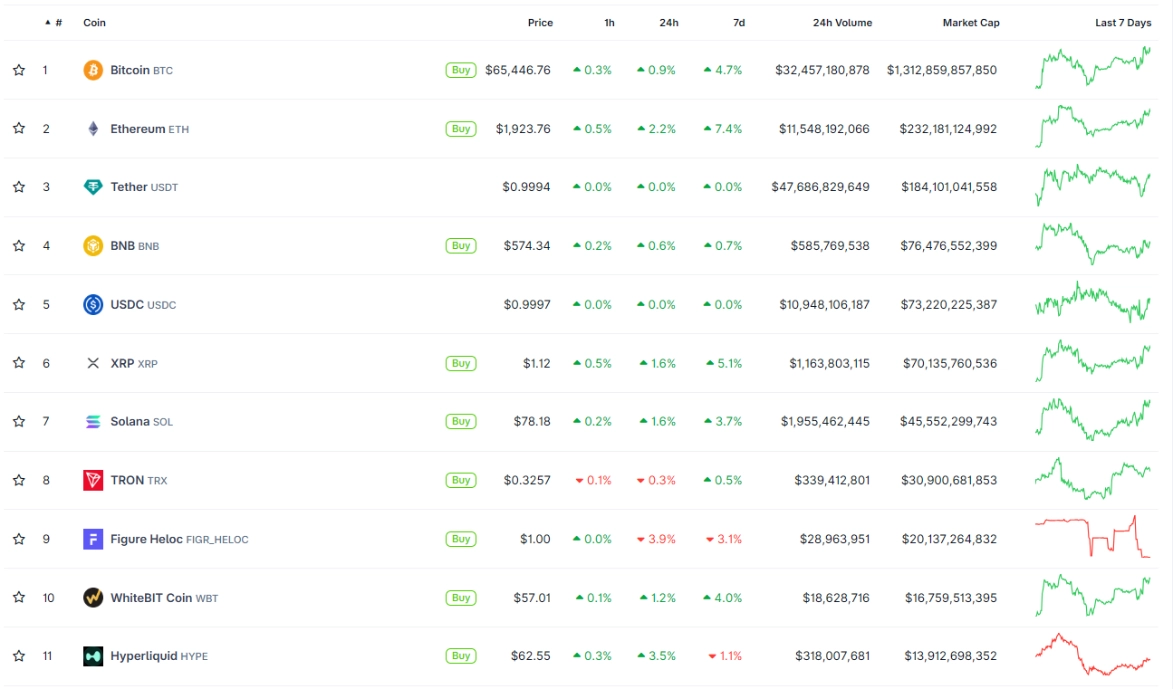Click the TRON coin logo

(x=93, y=480)
